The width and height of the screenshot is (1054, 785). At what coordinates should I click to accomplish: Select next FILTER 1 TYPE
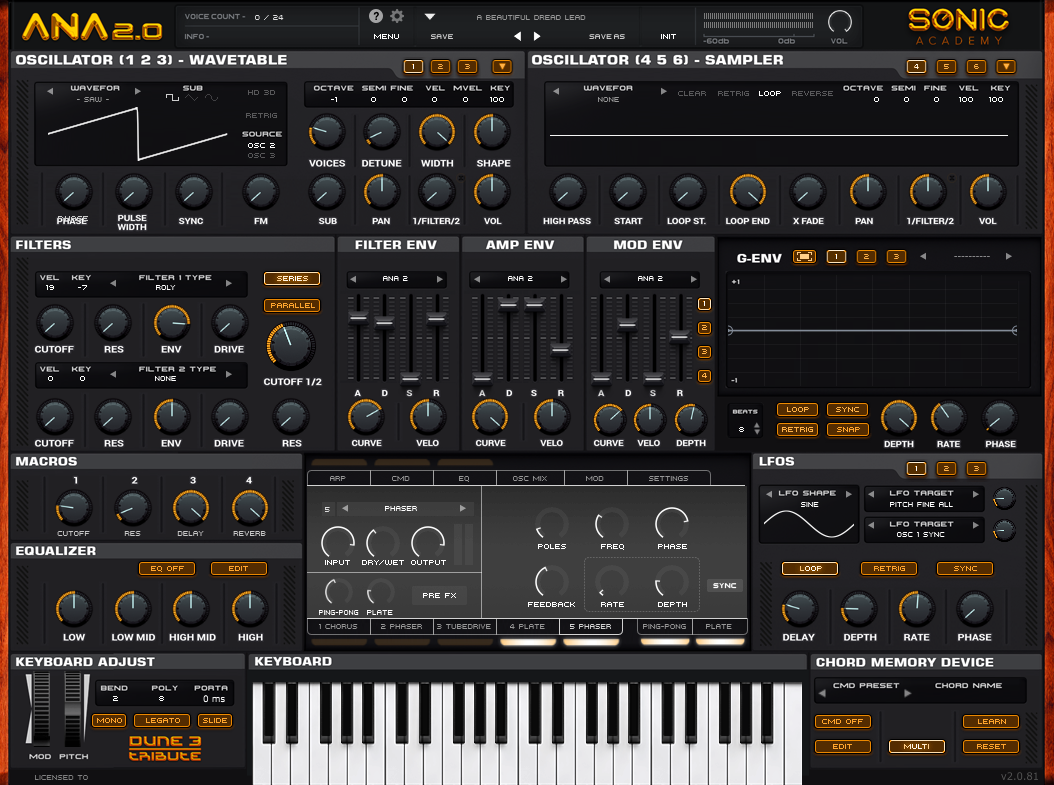229,283
